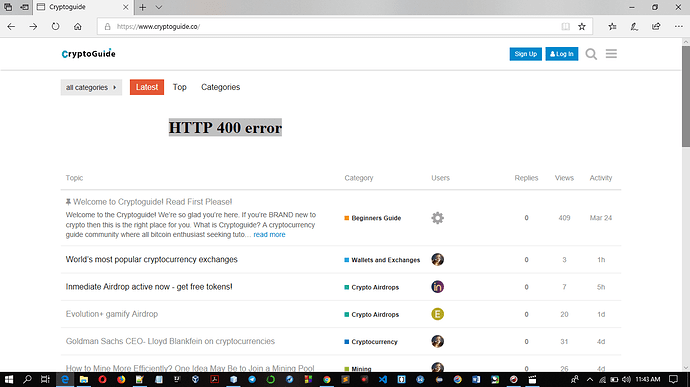Open Edge settings and more menu
Screen dimensions: 690x387
pos(679,26)
